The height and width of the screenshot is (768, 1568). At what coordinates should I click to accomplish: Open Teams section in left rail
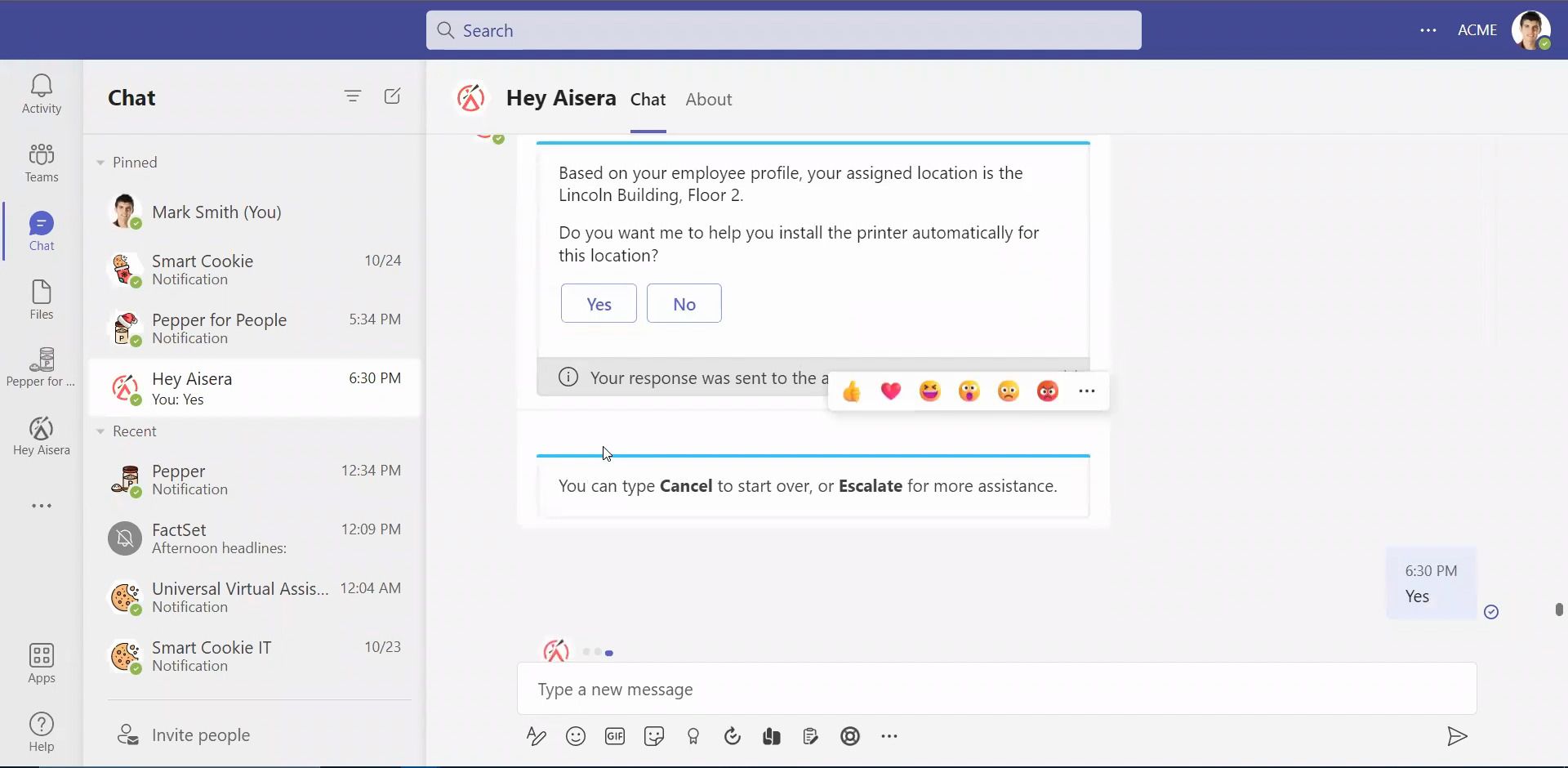tap(42, 163)
